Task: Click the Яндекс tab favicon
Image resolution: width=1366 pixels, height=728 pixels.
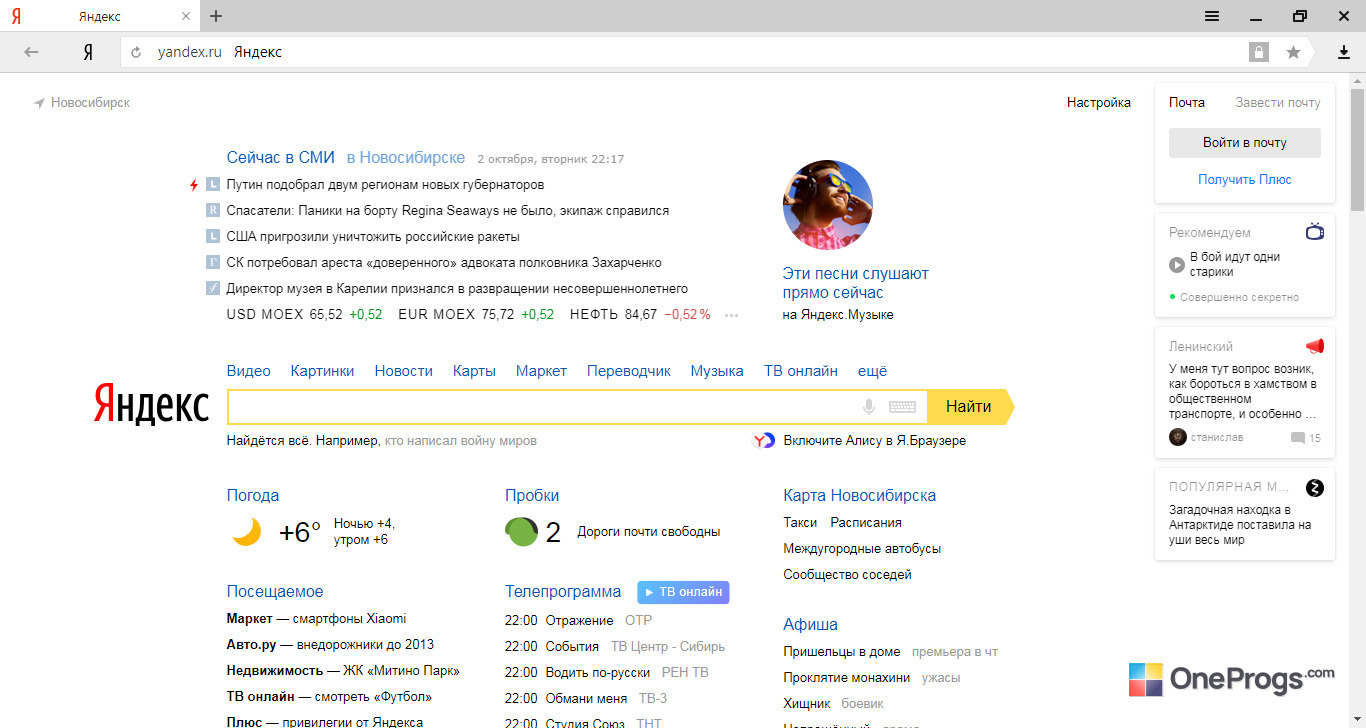Action: pyautogui.click(x=17, y=16)
